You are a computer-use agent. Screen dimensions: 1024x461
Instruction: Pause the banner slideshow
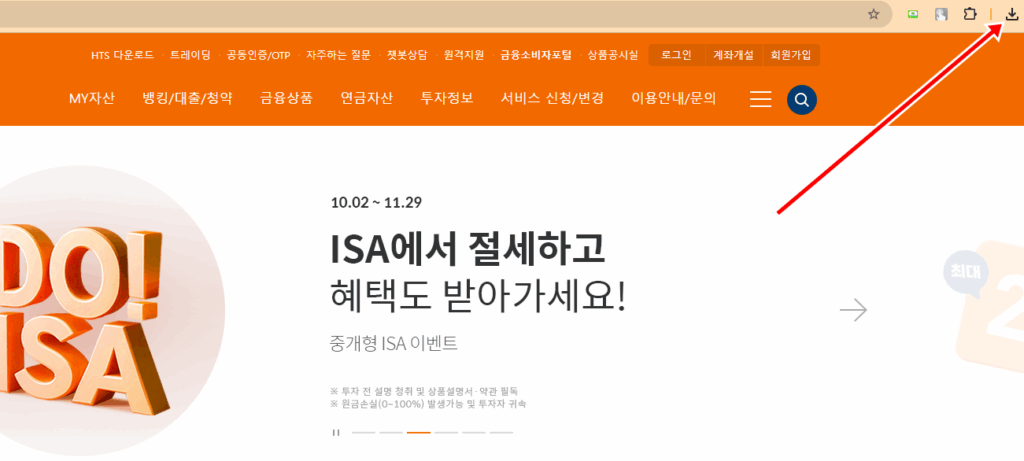[x=336, y=432]
